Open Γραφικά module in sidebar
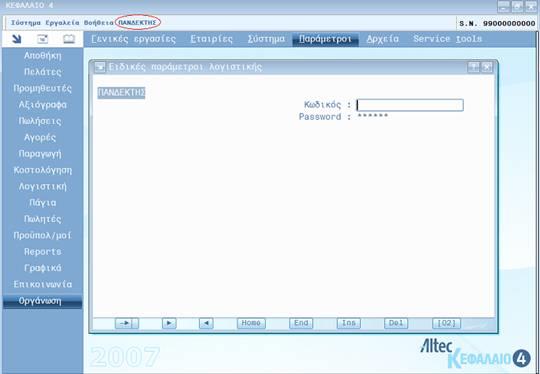Viewport: 540px width, 374px height. point(43,268)
